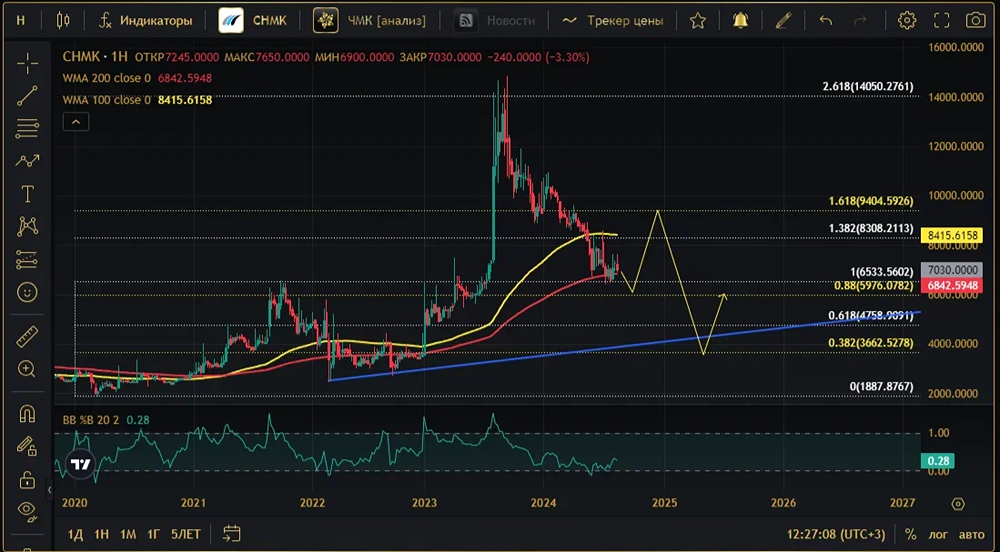Take a chart snapshot with camera icon

point(975,20)
